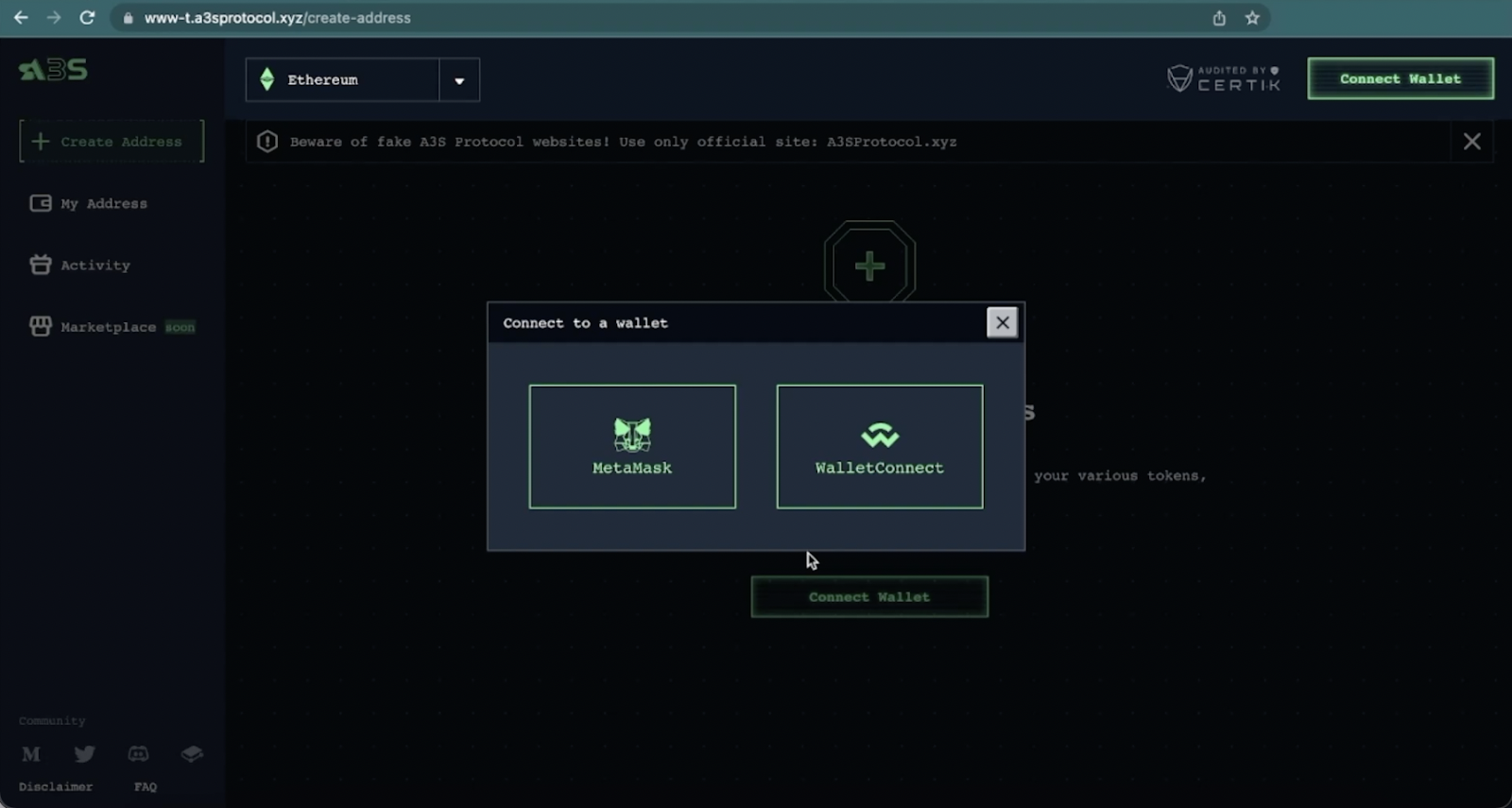Click the browser address bar URL

(x=278, y=18)
